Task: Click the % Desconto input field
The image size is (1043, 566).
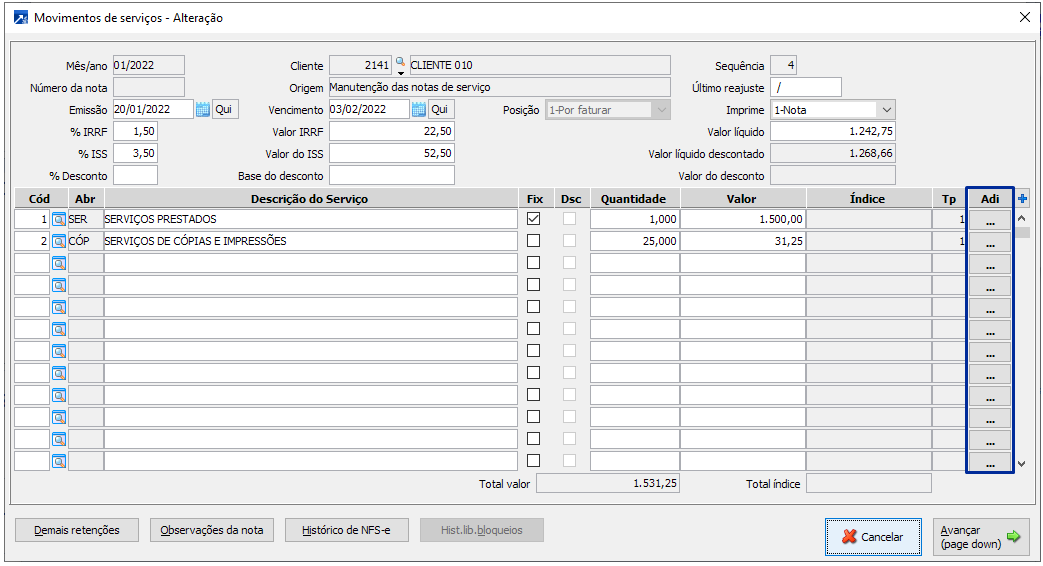Action: click(x=136, y=176)
